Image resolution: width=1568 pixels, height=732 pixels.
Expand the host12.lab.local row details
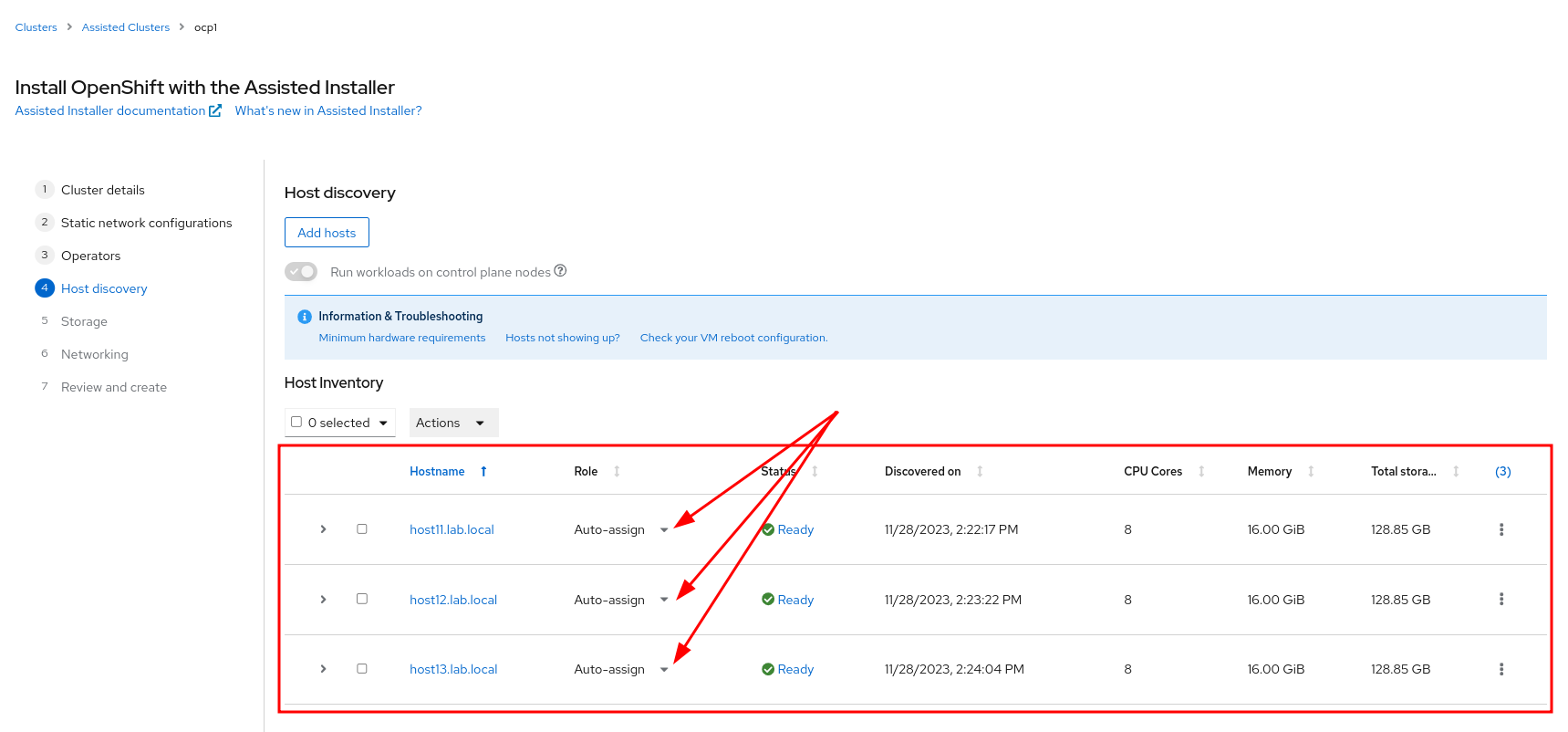[323, 600]
